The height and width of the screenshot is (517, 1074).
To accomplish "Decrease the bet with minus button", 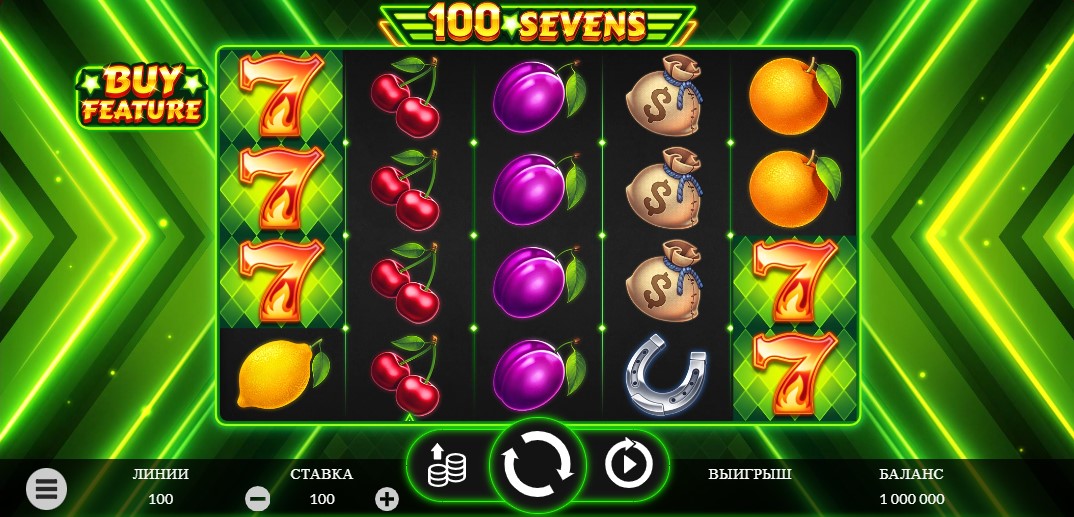I will [x=258, y=499].
